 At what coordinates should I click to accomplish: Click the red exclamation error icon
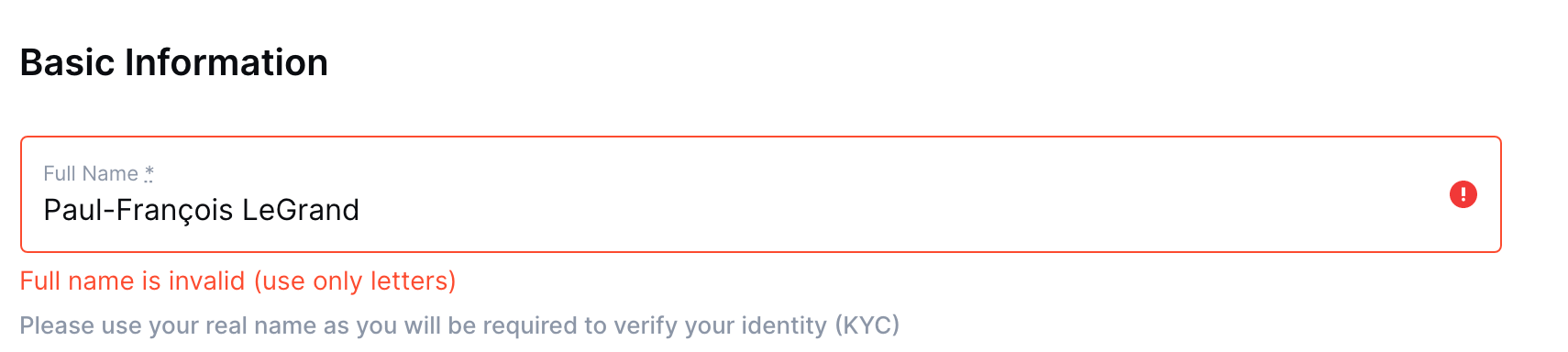click(1463, 194)
